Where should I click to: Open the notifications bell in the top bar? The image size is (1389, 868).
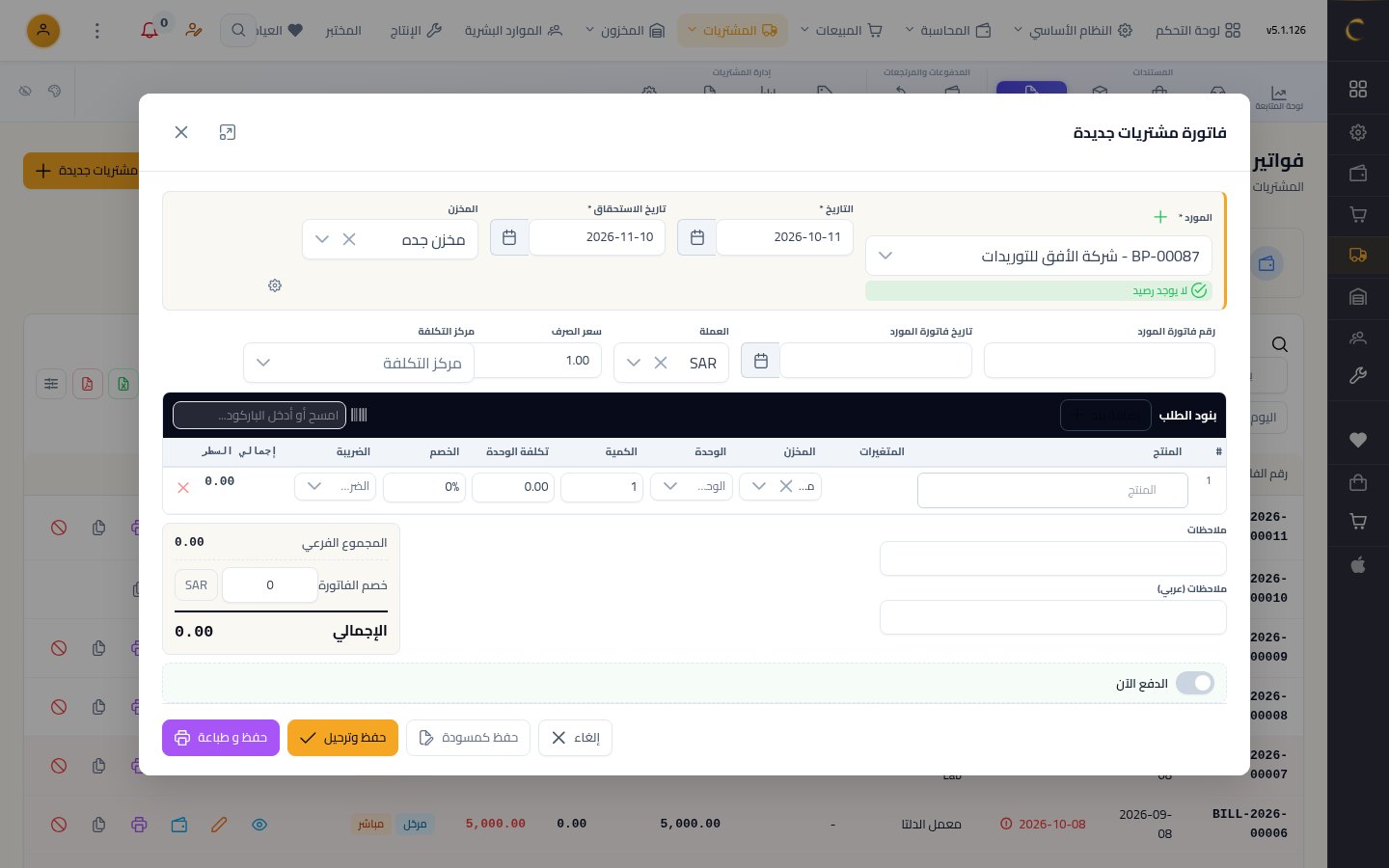(150, 31)
